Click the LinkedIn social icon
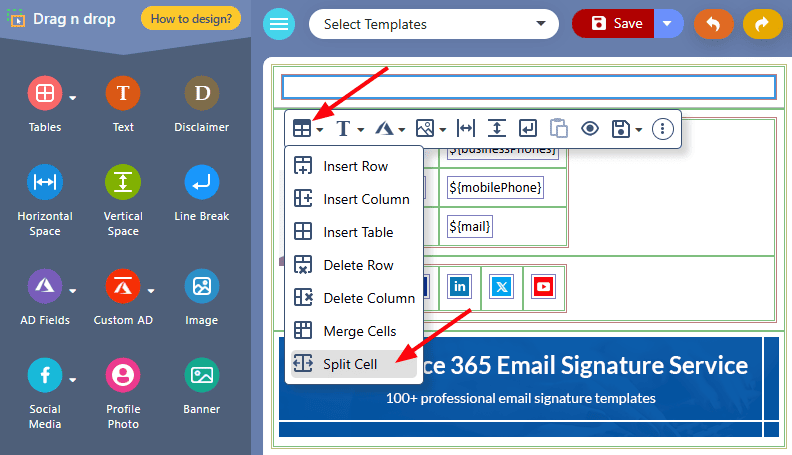 (x=459, y=287)
